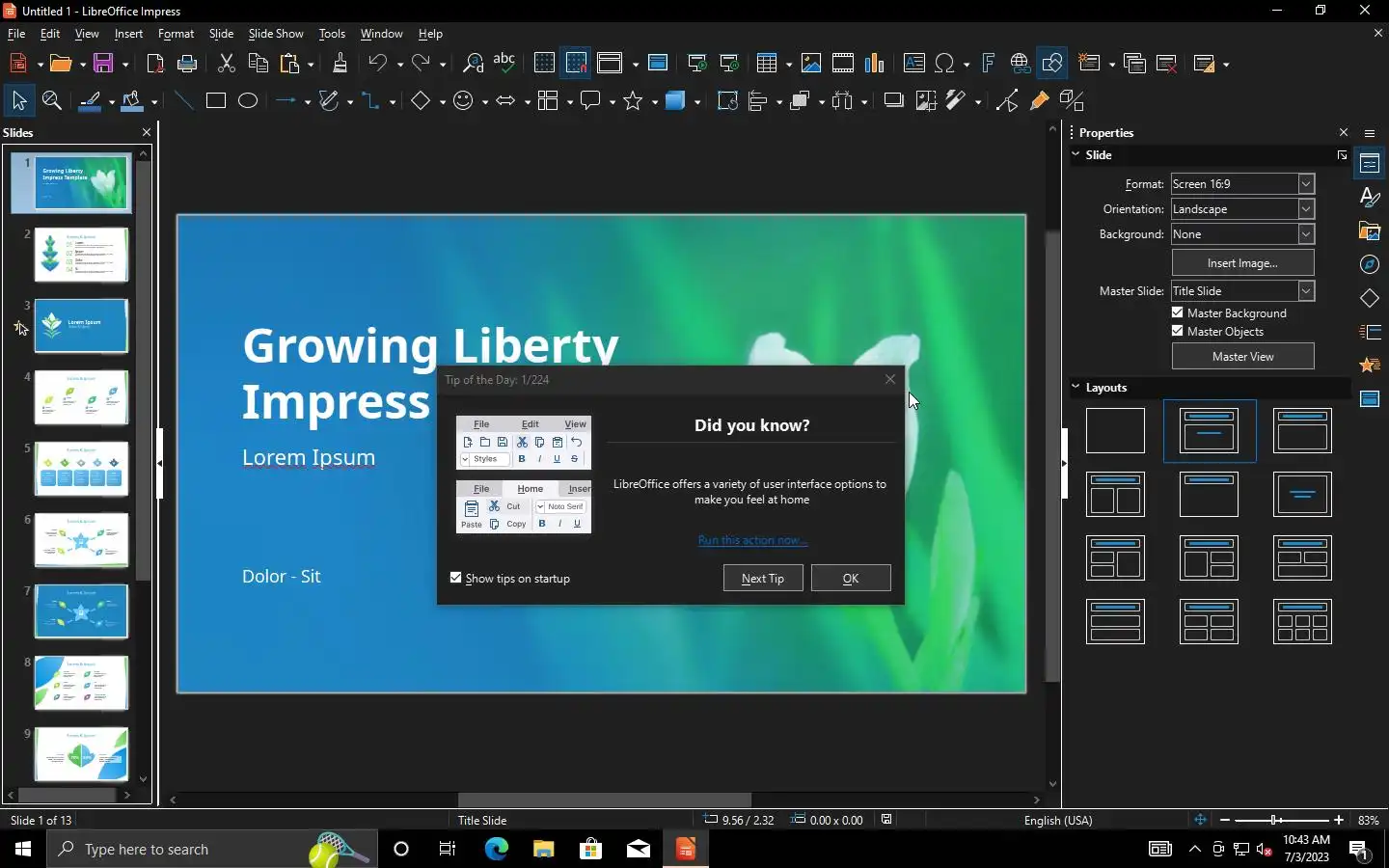The image size is (1389, 868).
Task: Click the Save document icon
Action: click(104, 64)
